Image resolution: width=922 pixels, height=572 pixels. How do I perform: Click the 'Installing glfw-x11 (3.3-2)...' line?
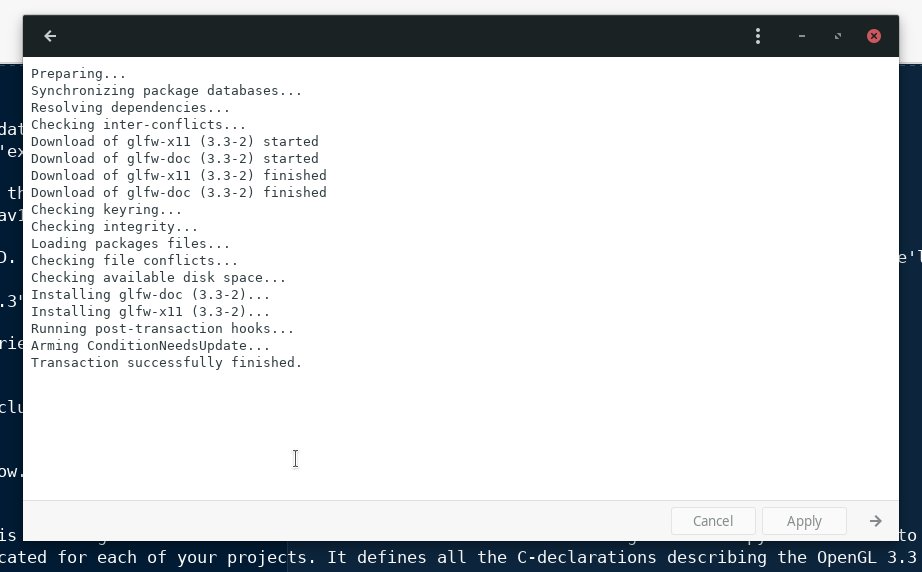point(151,312)
